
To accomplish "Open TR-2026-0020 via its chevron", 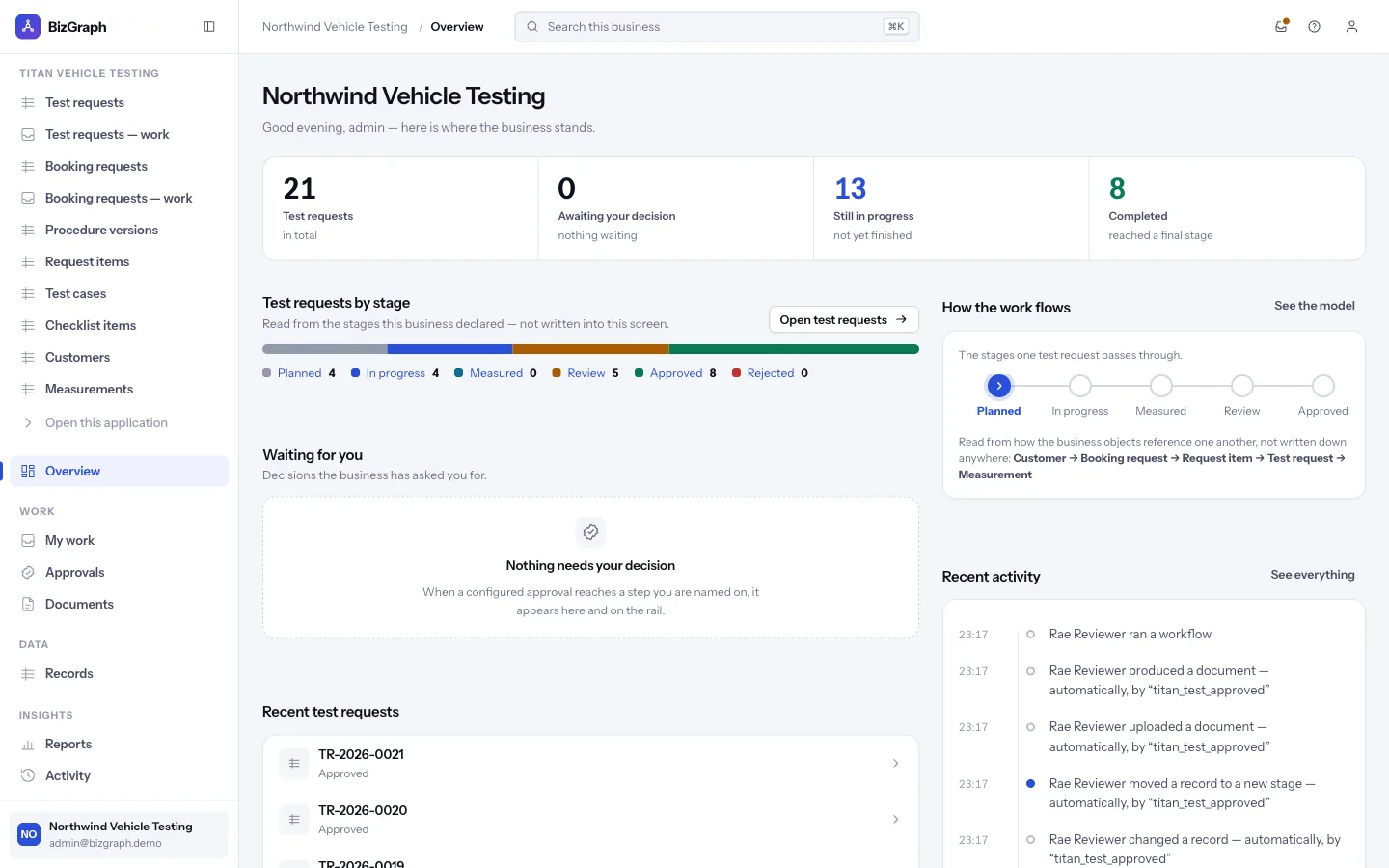I will click(x=895, y=820).
